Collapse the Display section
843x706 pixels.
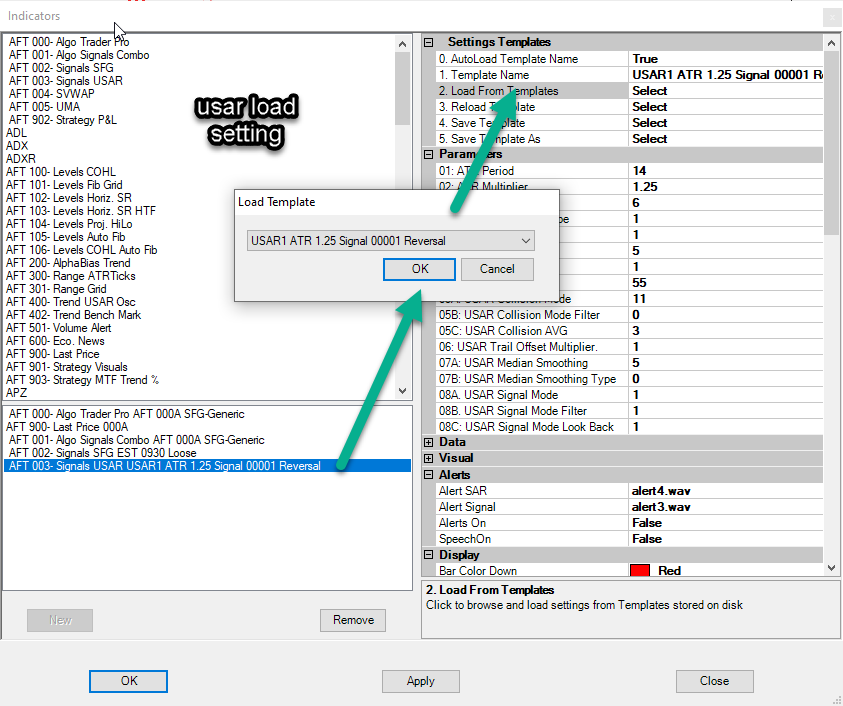click(x=430, y=555)
